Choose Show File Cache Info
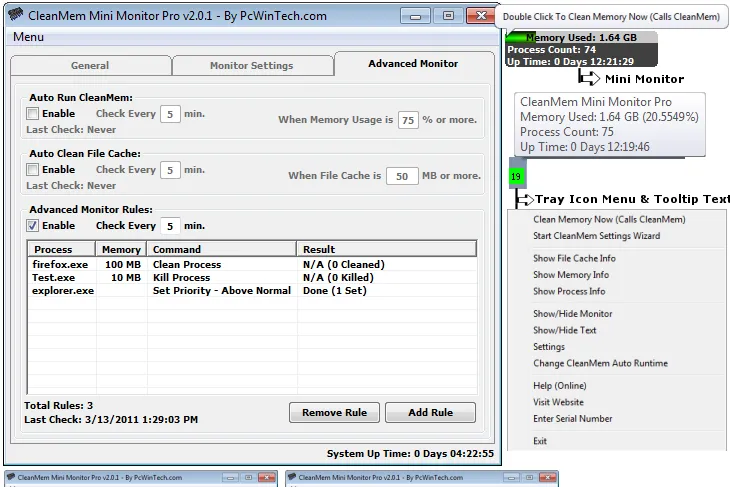Viewport: 730px width, 487px height. 574,258
